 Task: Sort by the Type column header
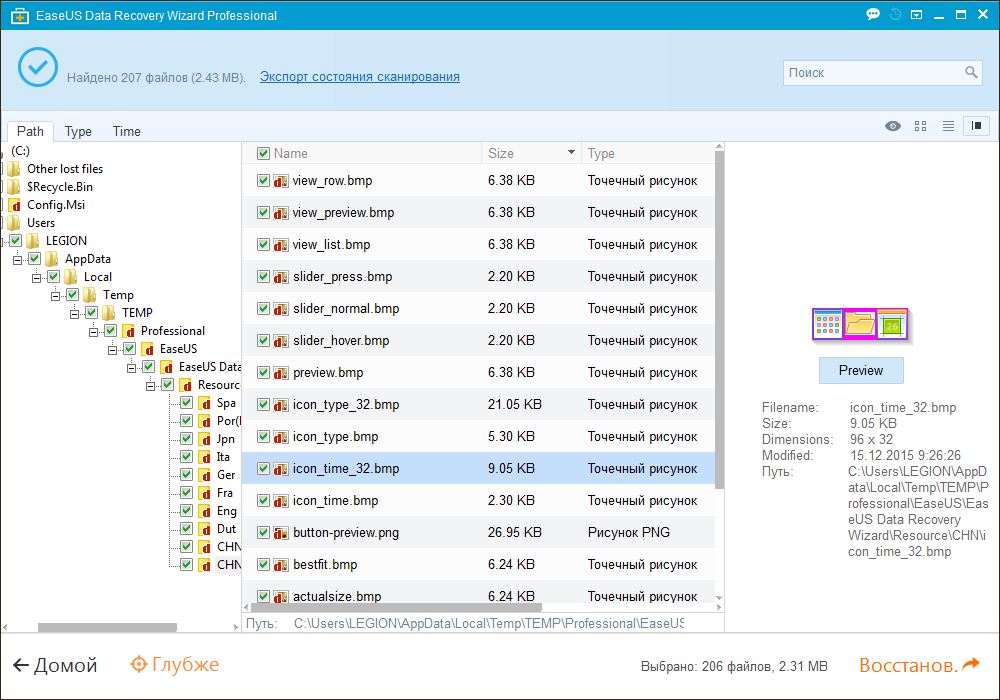(601, 154)
